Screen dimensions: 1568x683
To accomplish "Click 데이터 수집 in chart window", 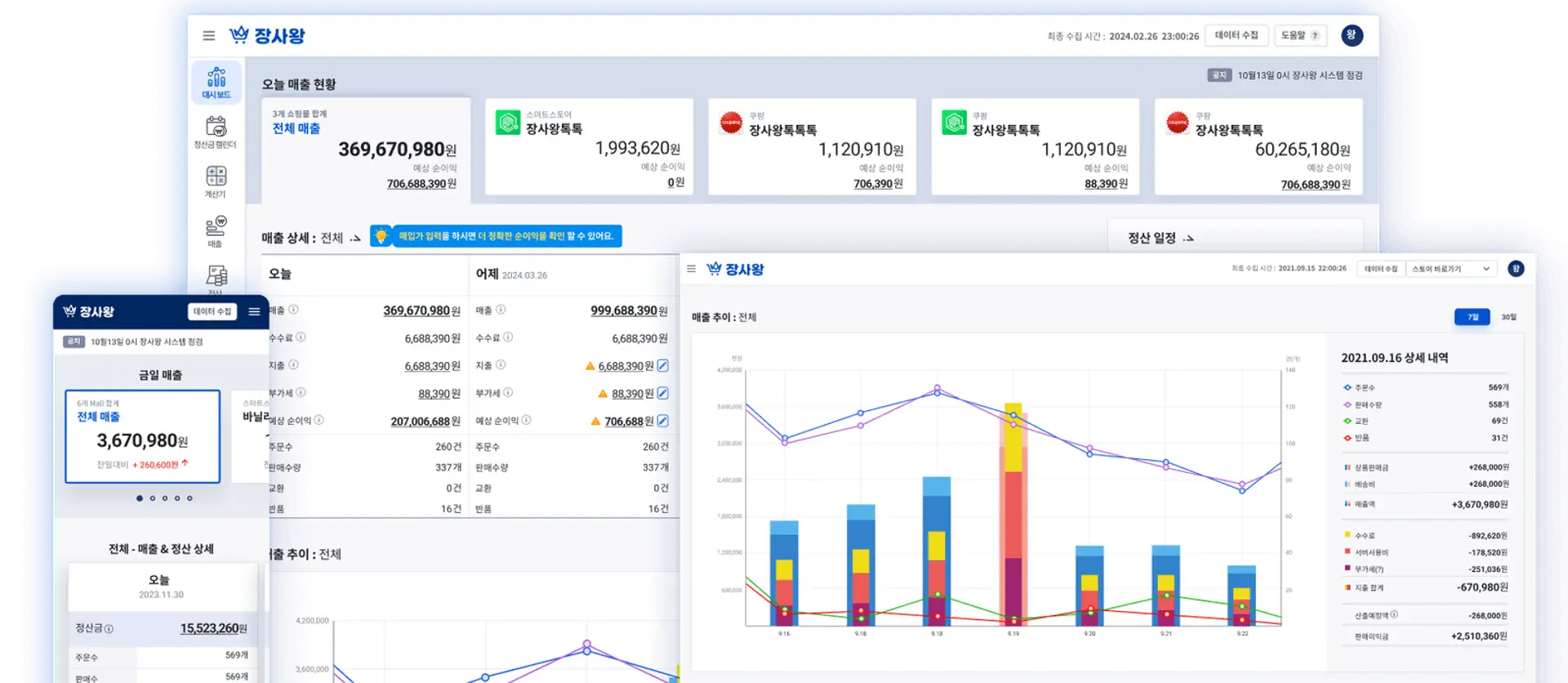I will pyautogui.click(x=1380, y=269).
